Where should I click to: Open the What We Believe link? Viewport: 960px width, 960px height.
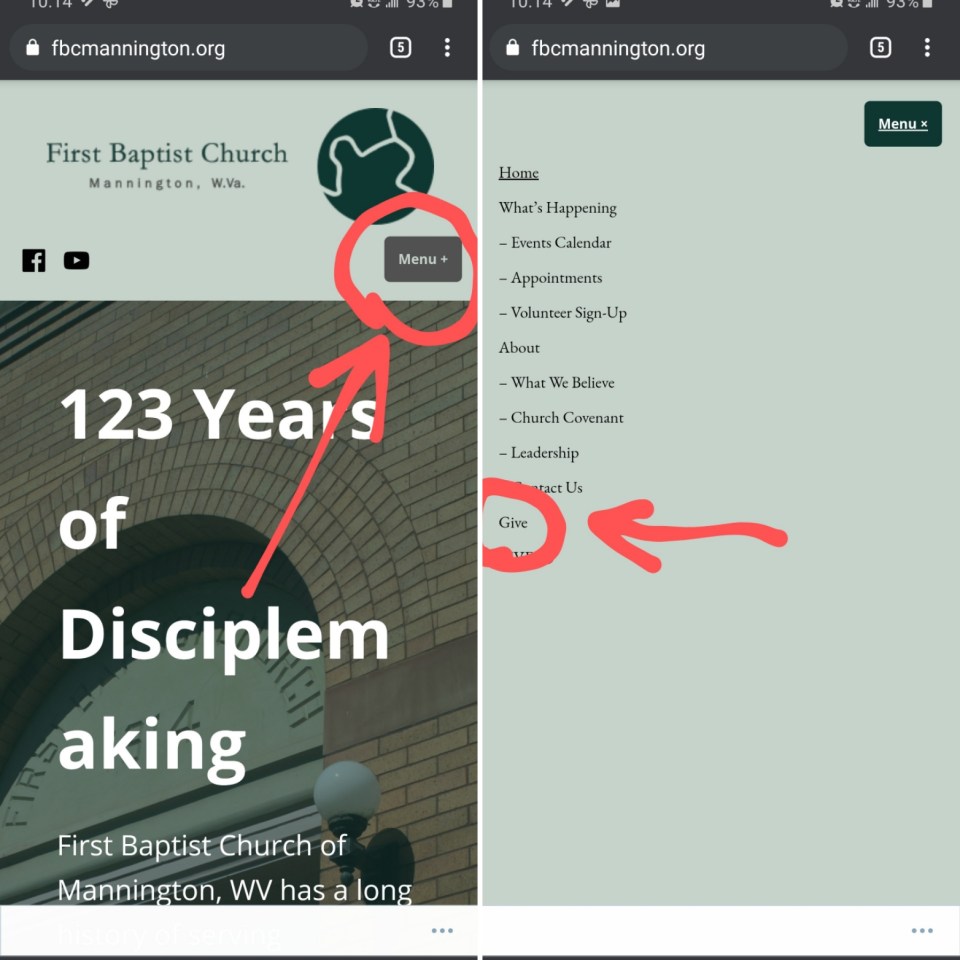[557, 383]
